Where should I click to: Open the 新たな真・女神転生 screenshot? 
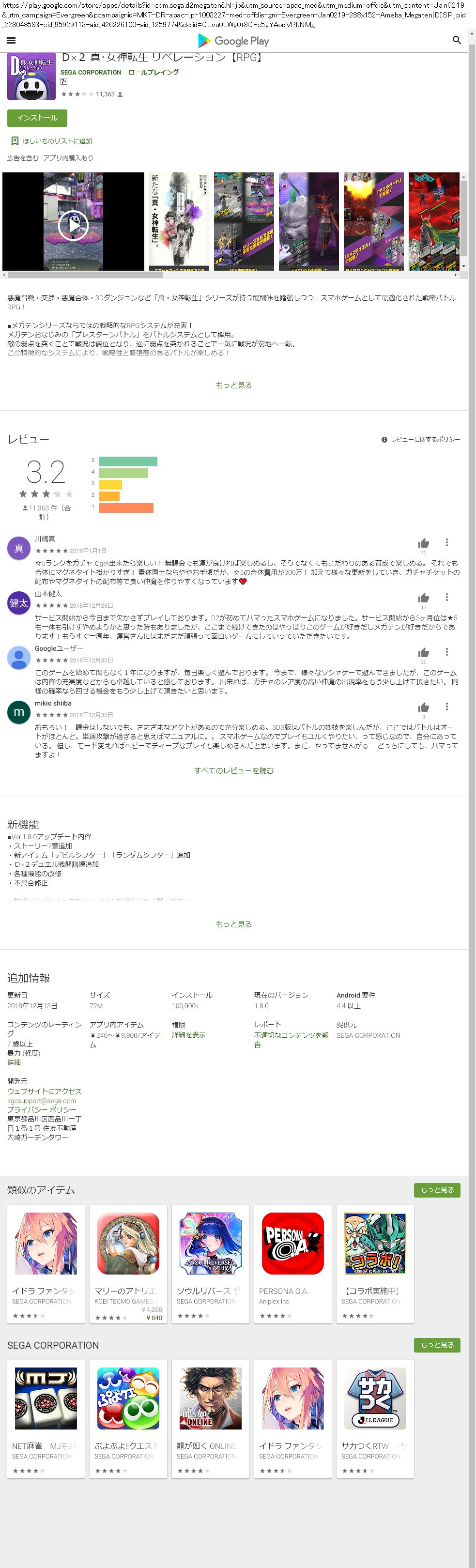pos(178,222)
